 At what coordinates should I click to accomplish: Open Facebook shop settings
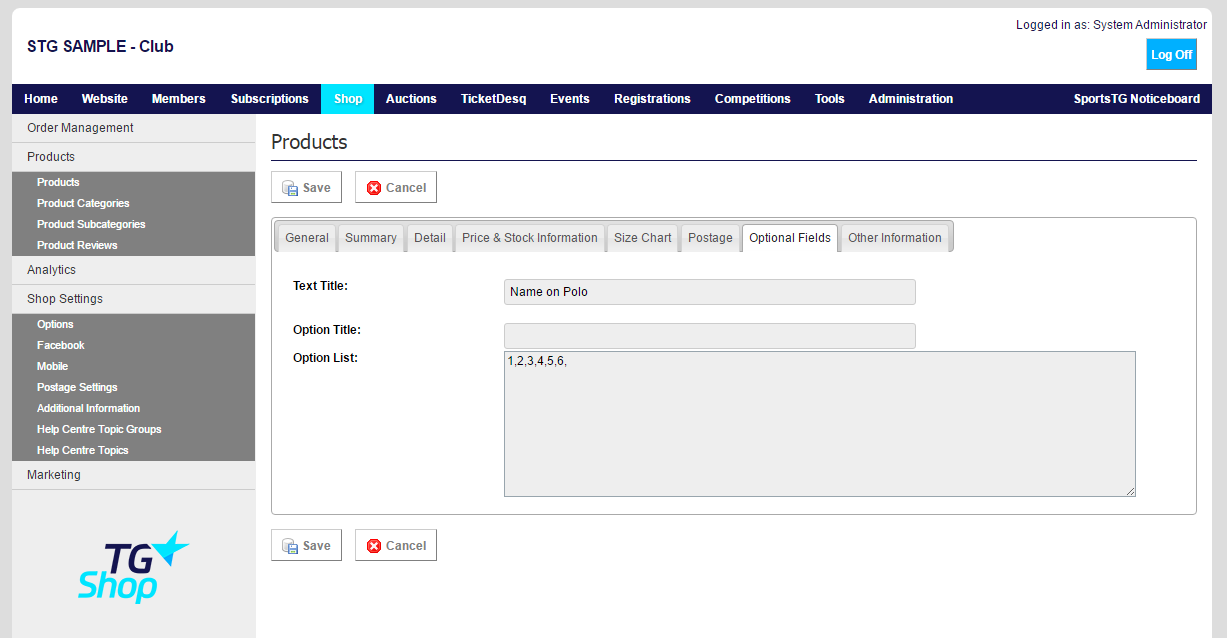pyautogui.click(x=61, y=345)
